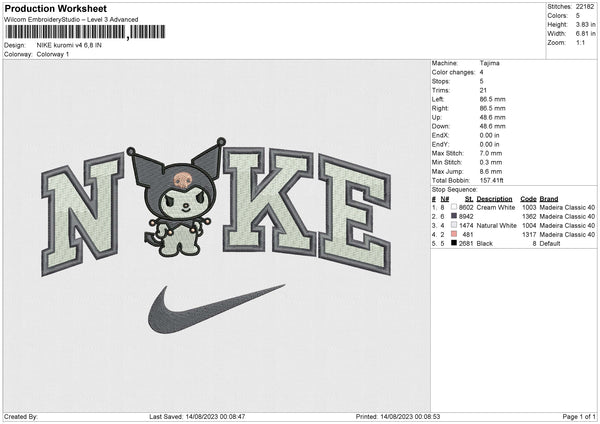Click the Trims value '21'

pyautogui.click(x=483, y=90)
